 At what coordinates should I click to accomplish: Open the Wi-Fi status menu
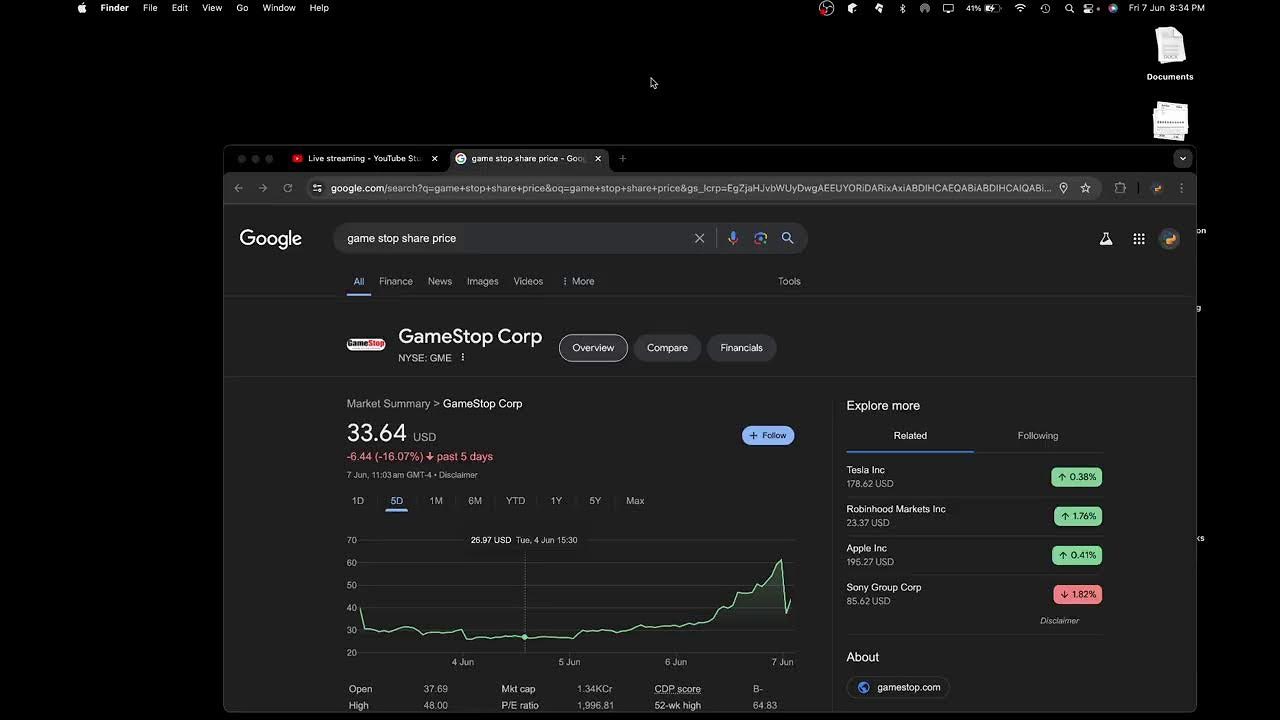click(x=1020, y=8)
